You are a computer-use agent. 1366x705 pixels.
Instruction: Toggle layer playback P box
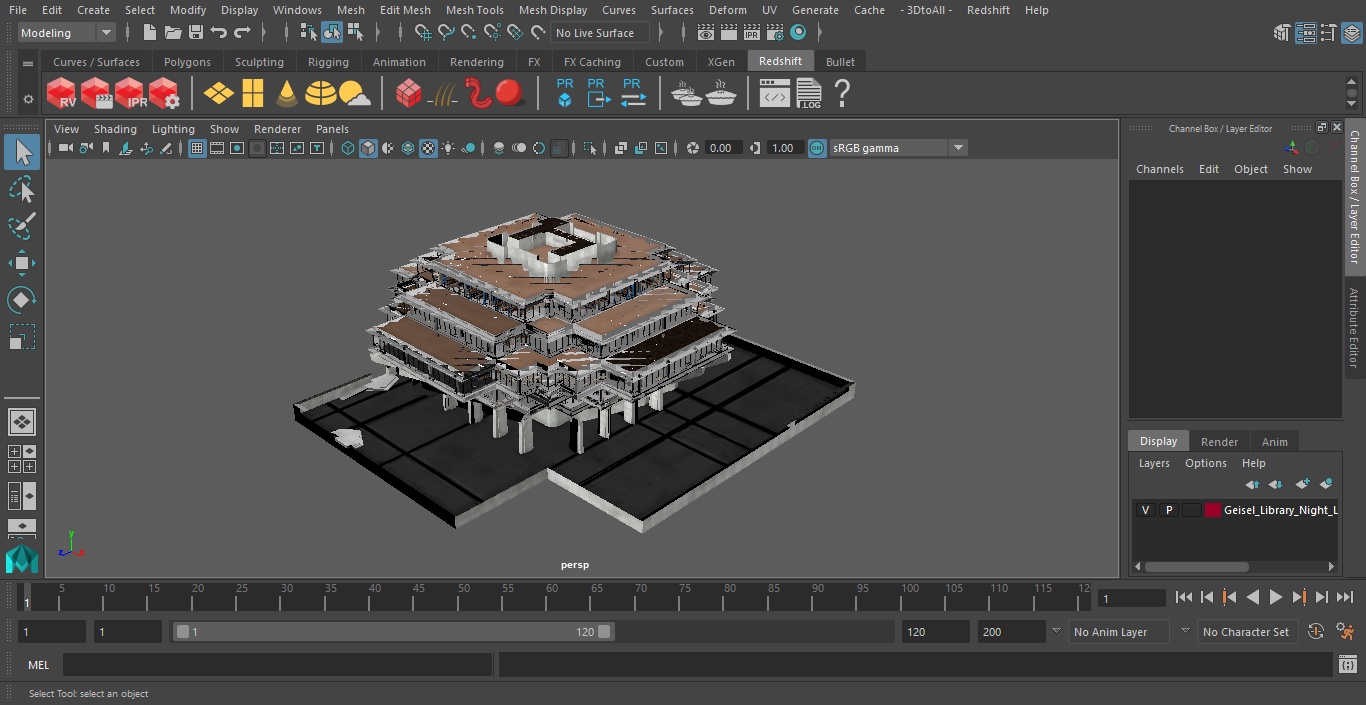click(1168, 510)
